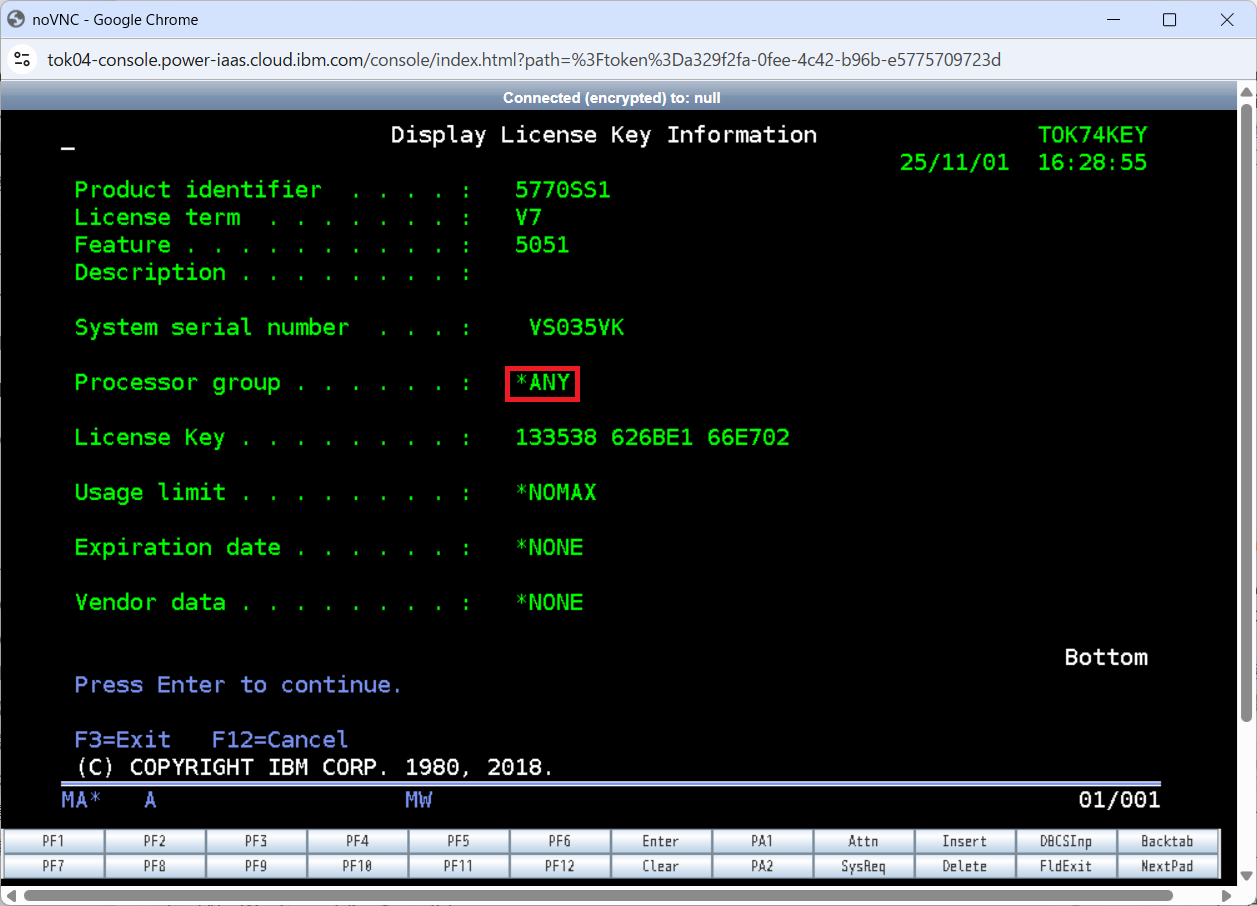Screen dimensions: 1257x906
Task: Click the PF8 function key button
Action: click(155, 866)
